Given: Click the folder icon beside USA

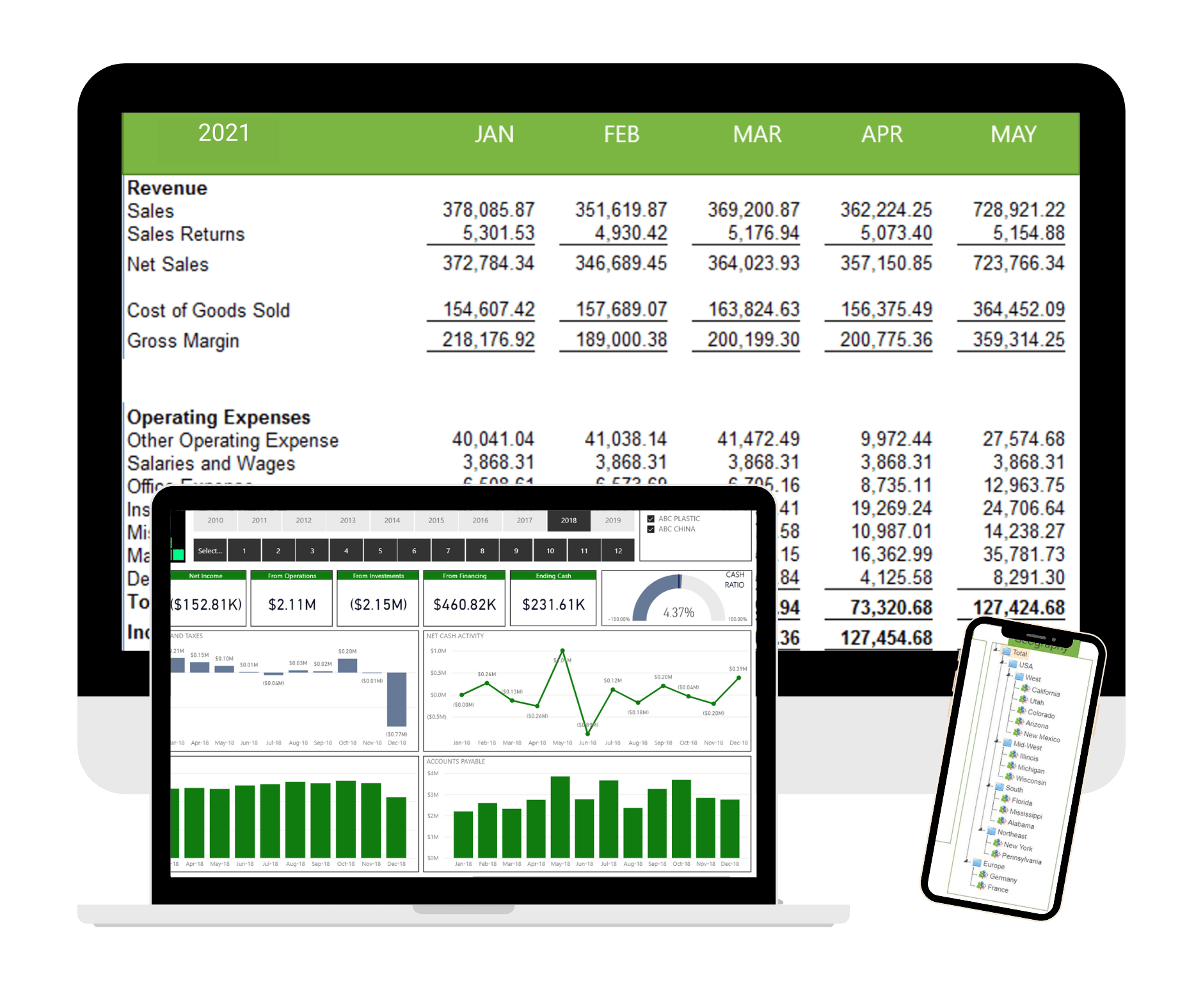Looking at the screenshot, I should (x=1012, y=663).
